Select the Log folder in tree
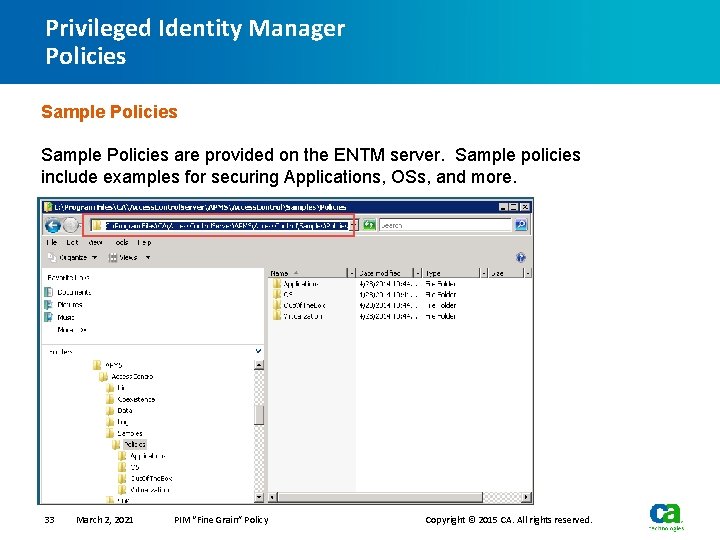Viewport: 720px width, 540px height. (x=122, y=422)
